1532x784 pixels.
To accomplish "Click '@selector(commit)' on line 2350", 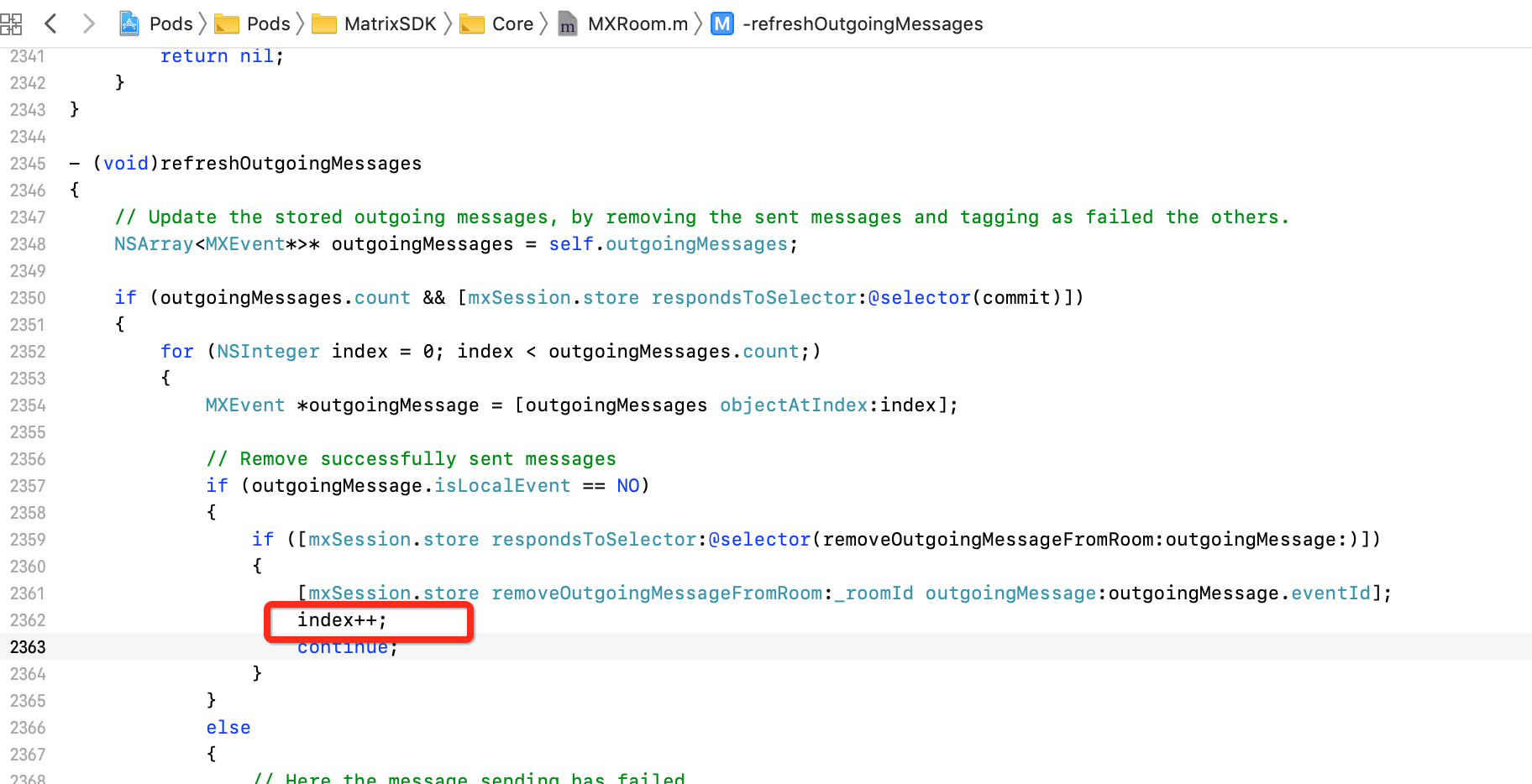I will click(x=966, y=298).
